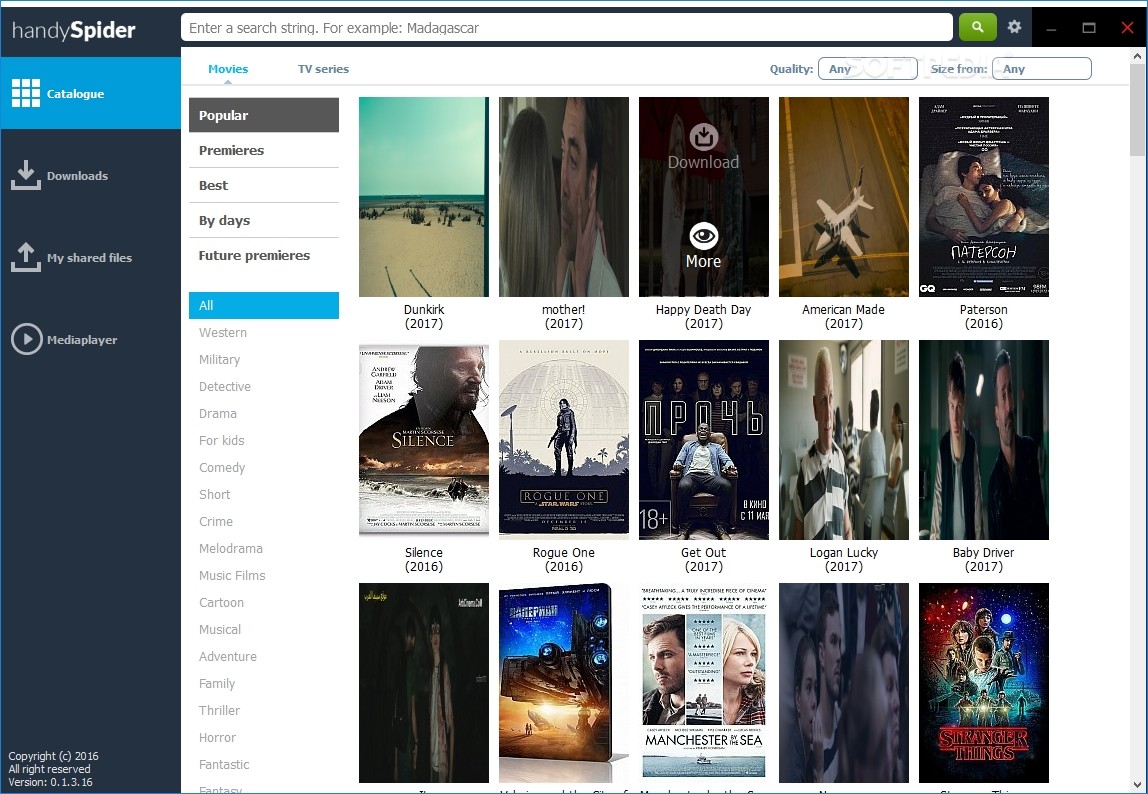This screenshot has height=794, width=1148.
Task: Filter by Crime genre
Action: (x=216, y=522)
